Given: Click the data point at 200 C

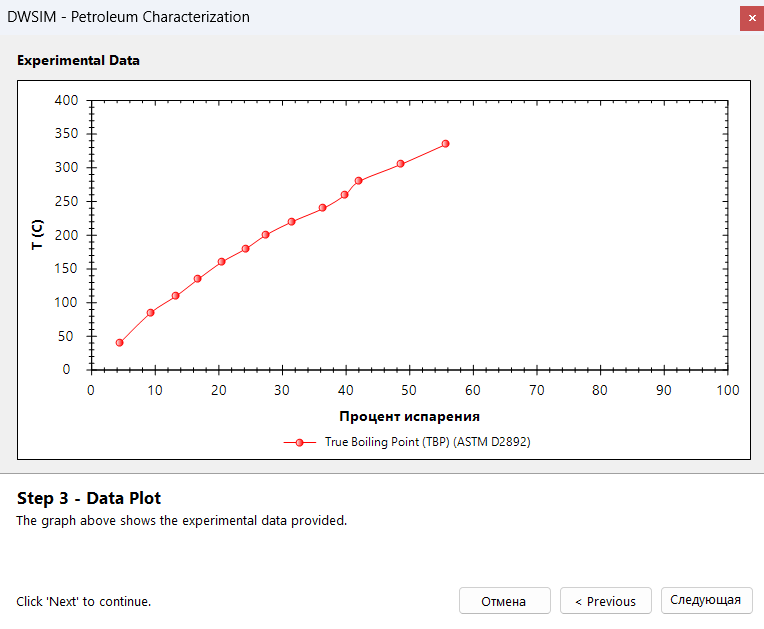Looking at the screenshot, I should (x=266, y=235).
